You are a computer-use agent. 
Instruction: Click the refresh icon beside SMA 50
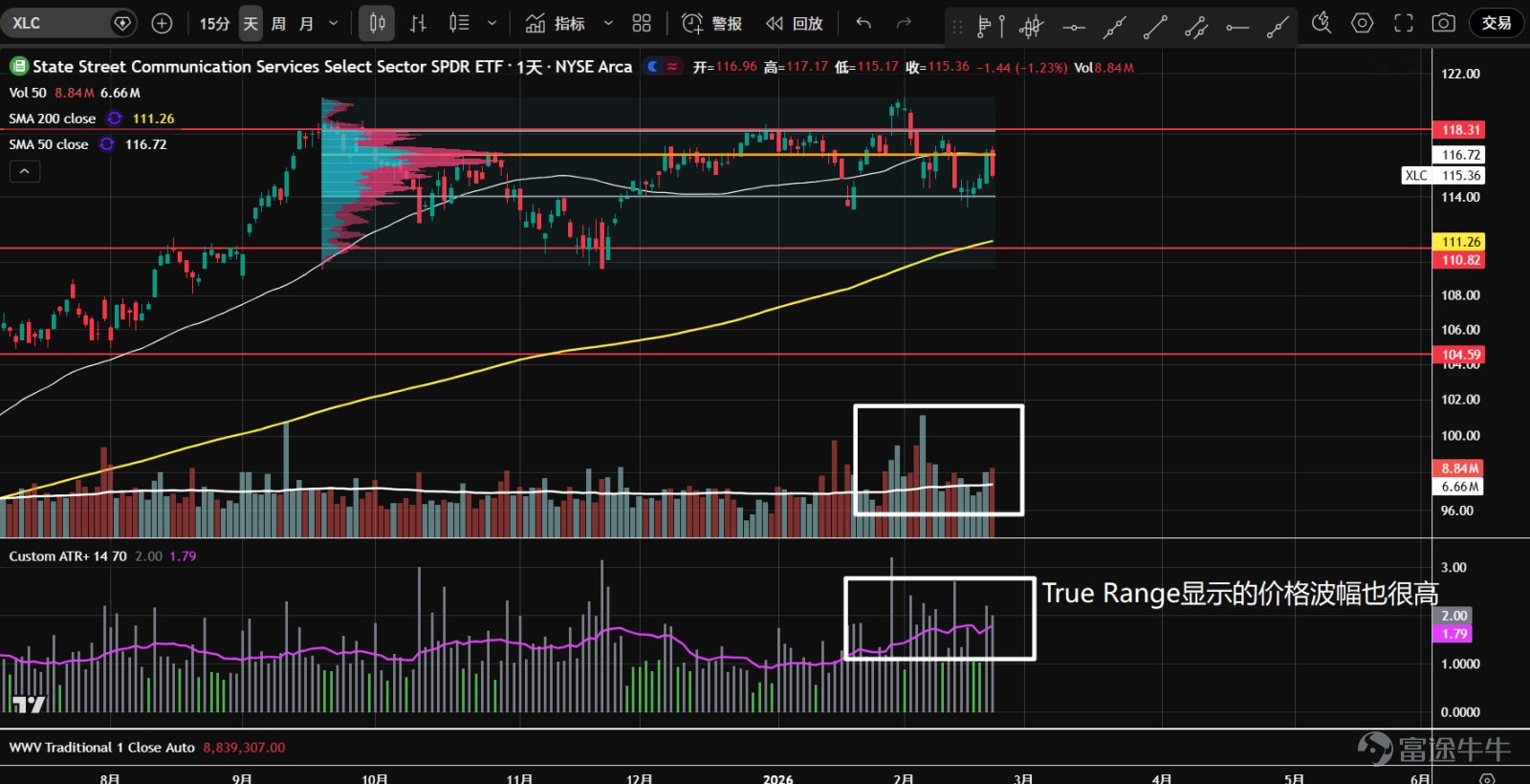pyautogui.click(x=107, y=144)
